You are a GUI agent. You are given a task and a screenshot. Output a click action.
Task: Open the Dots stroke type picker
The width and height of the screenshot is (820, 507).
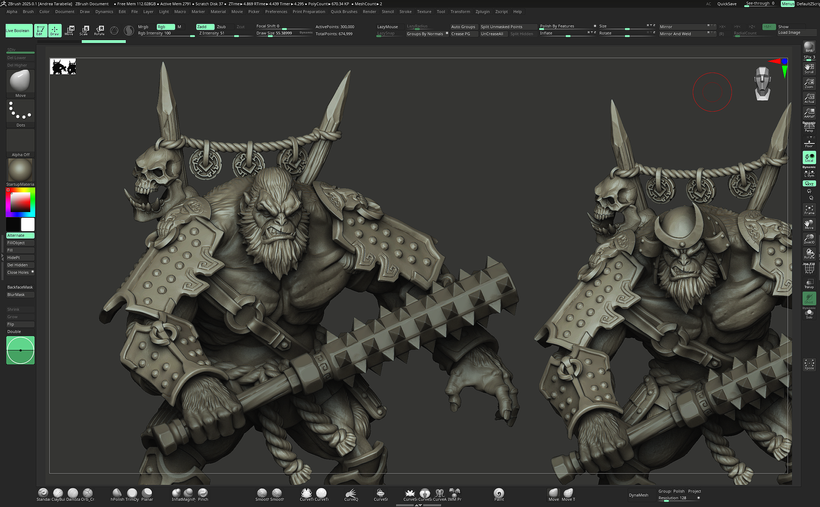coord(20,112)
